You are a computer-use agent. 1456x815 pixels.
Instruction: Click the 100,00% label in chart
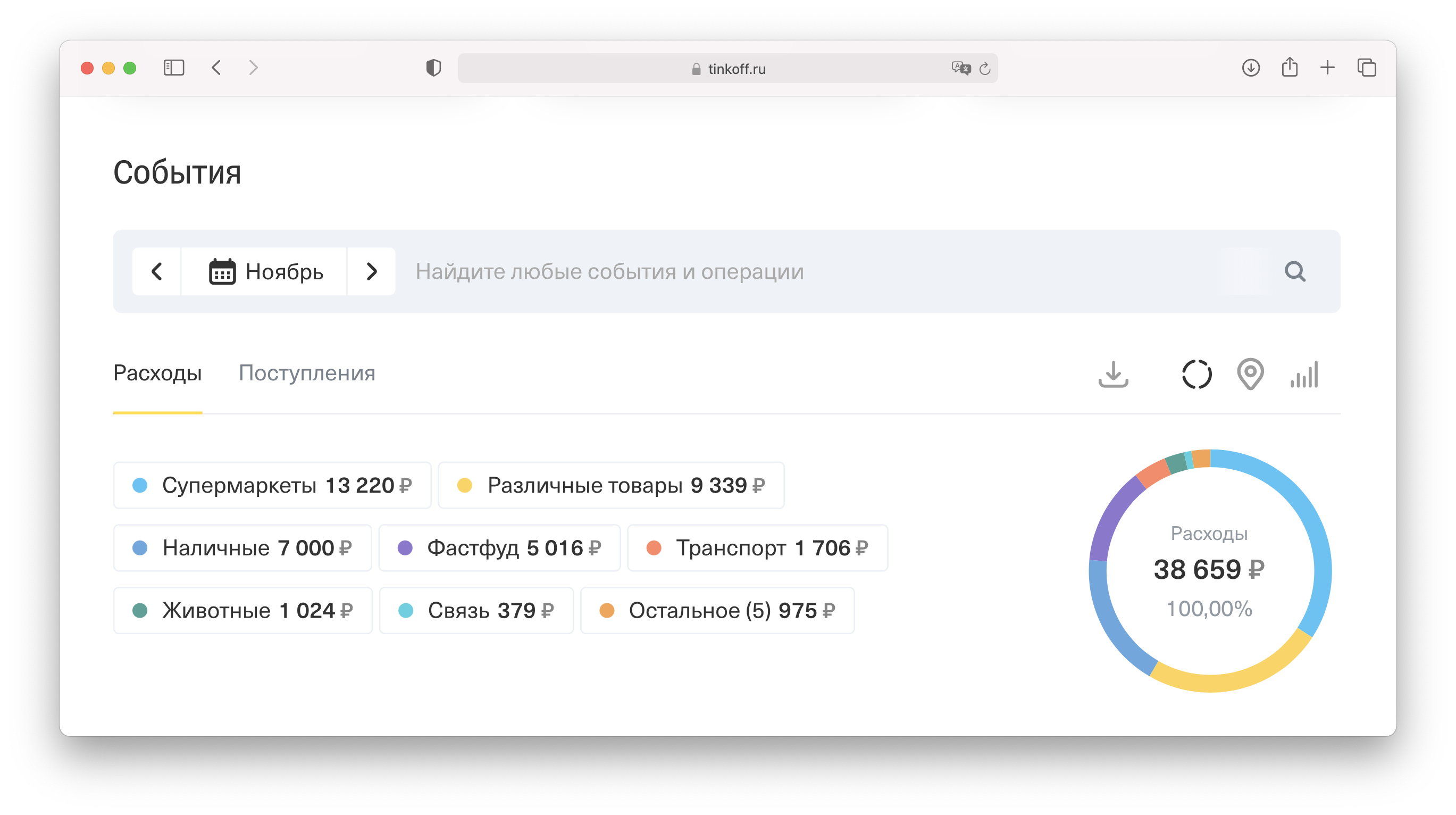coord(1209,609)
